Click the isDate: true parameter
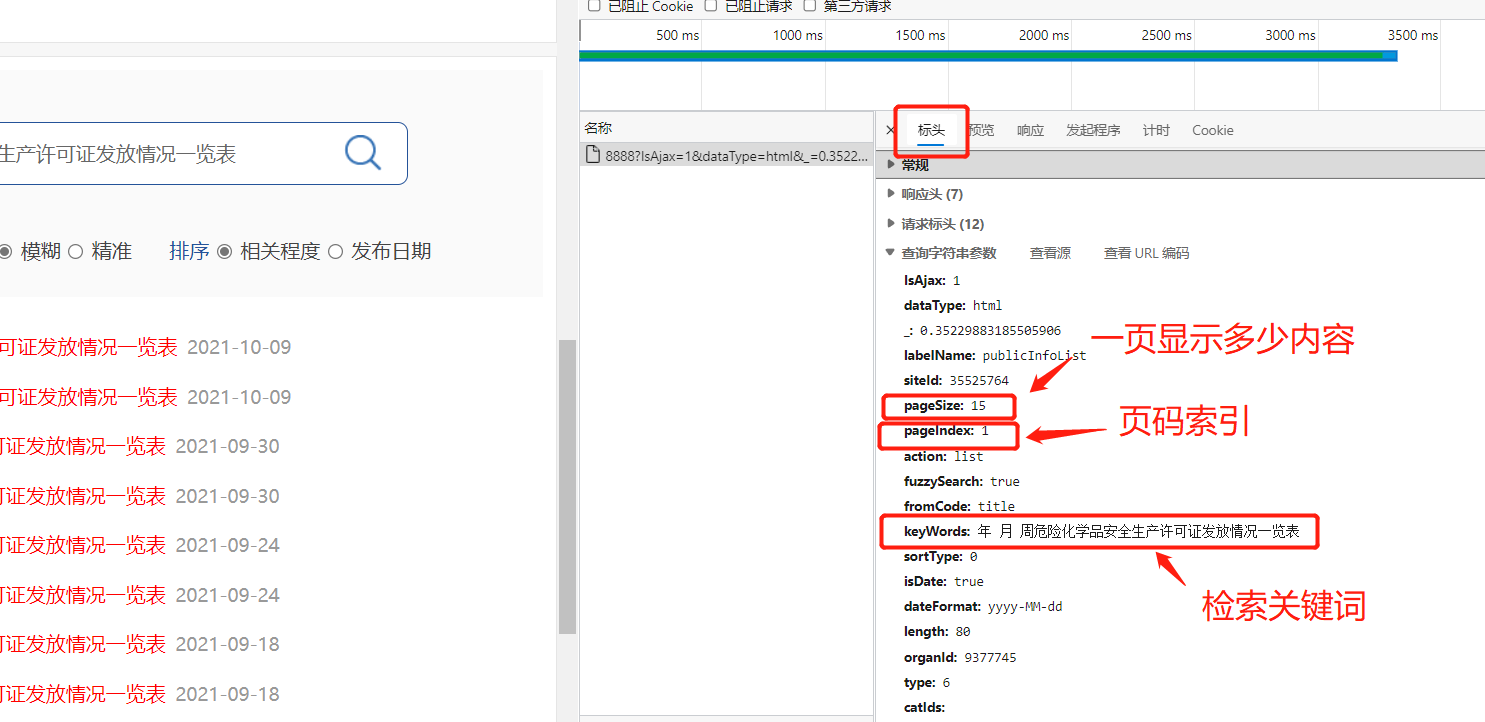This screenshot has width=1485, height=722. tap(943, 581)
